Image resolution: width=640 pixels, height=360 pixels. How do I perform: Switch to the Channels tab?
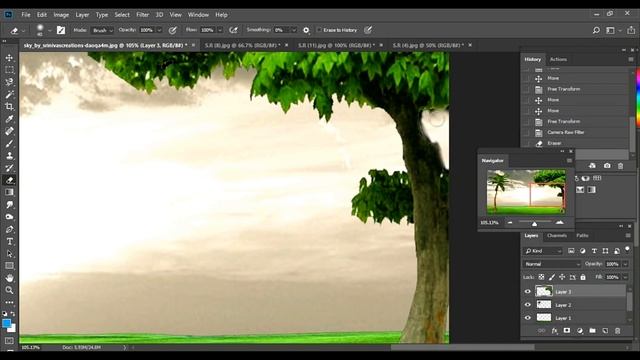557,236
